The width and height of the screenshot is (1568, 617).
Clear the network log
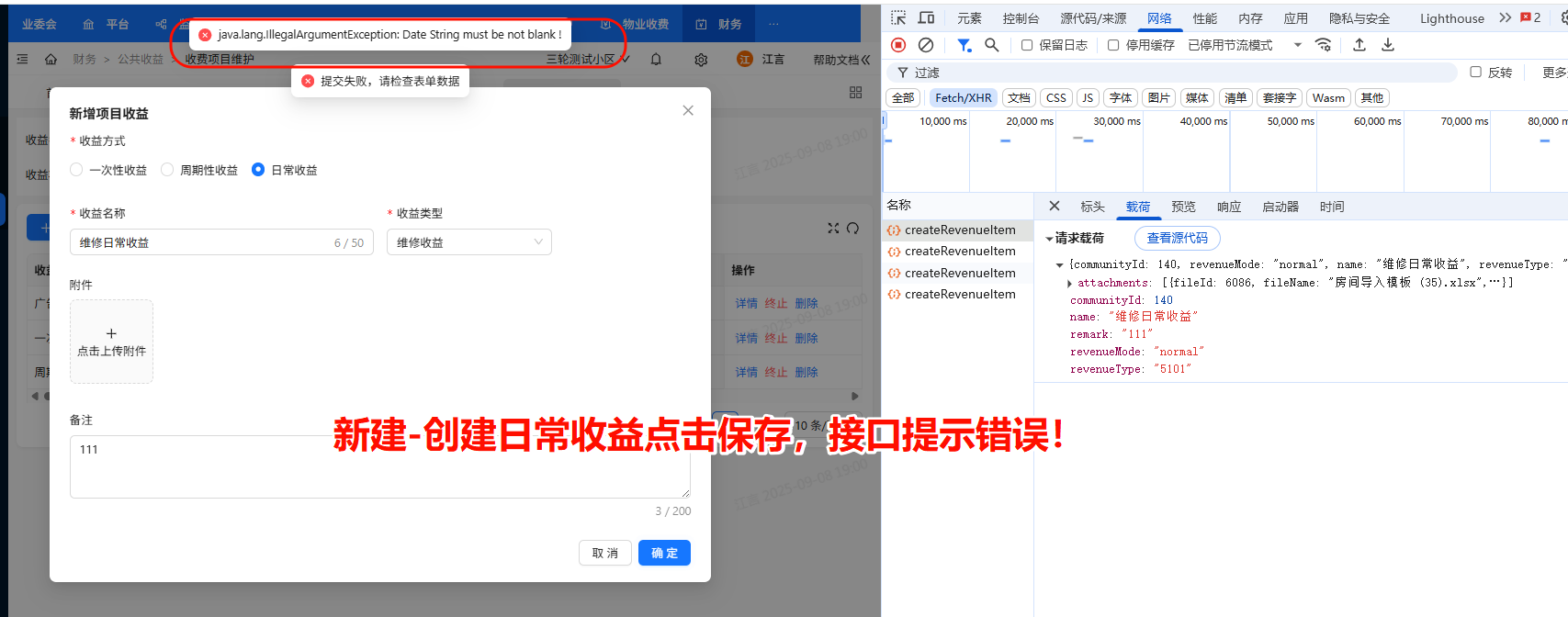(x=926, y=45)
